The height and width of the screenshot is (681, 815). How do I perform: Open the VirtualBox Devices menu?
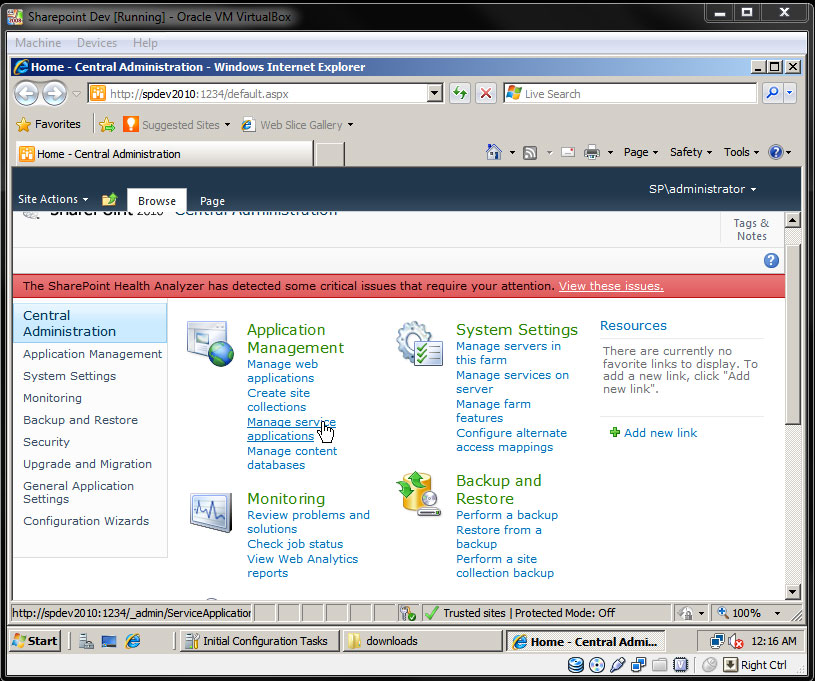97,43
